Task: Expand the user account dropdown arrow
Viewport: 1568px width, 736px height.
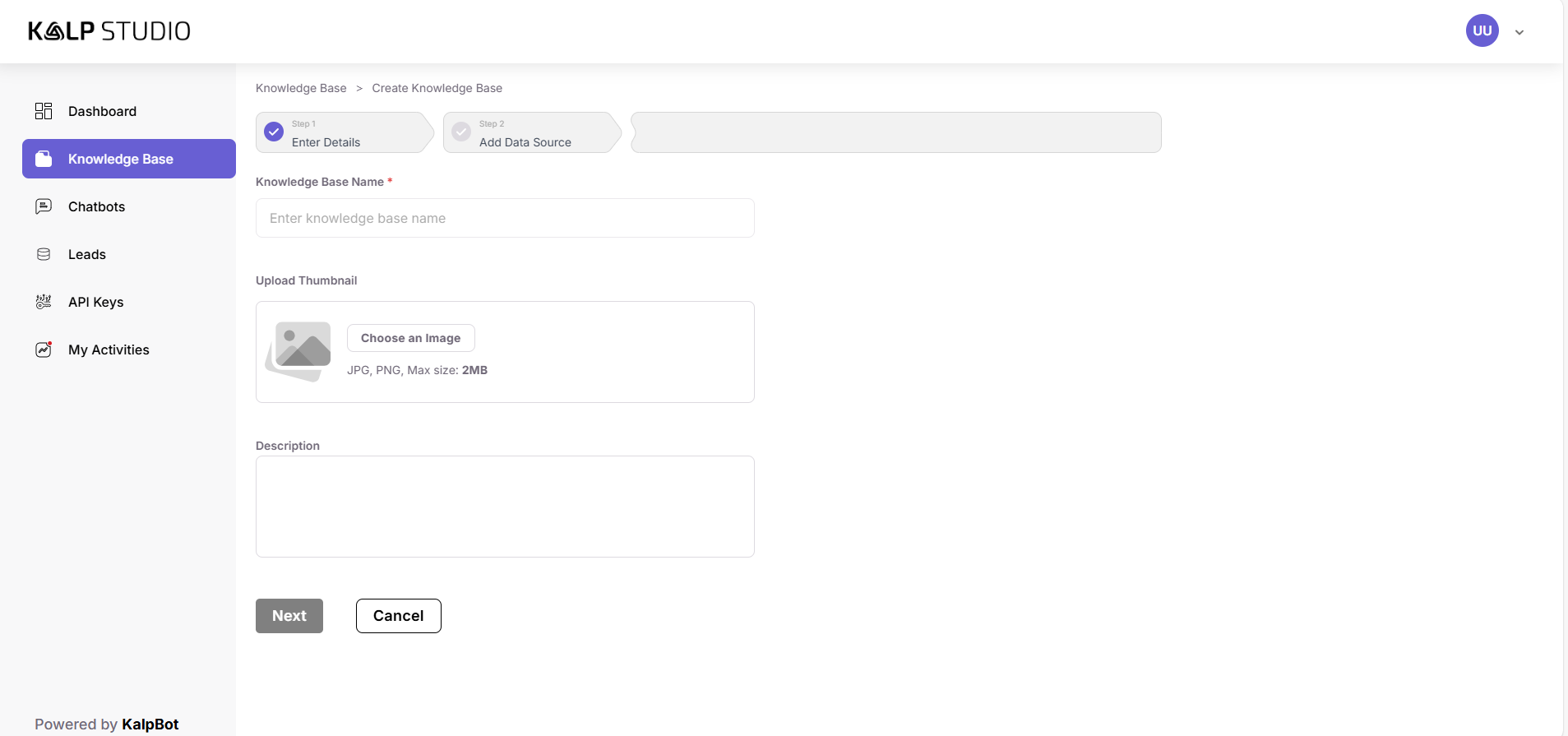Action: coord(1519,32)
